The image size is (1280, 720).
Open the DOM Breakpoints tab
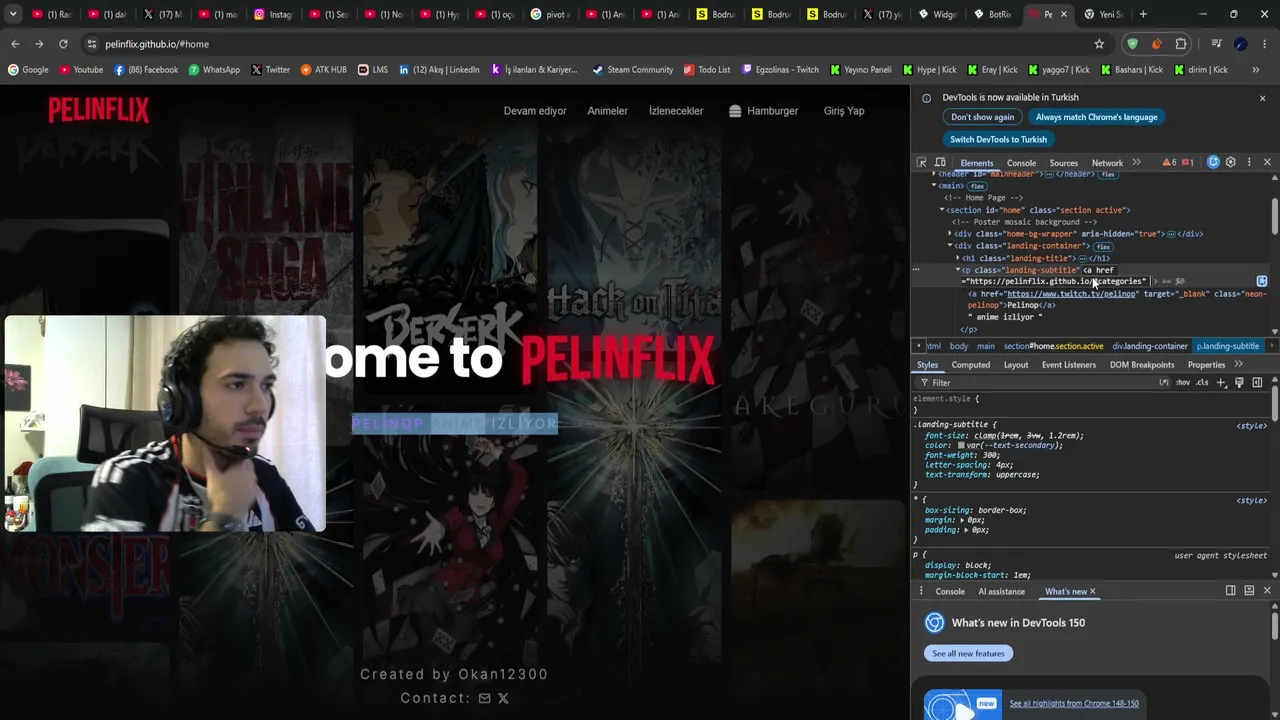(x=1142, y=365)
